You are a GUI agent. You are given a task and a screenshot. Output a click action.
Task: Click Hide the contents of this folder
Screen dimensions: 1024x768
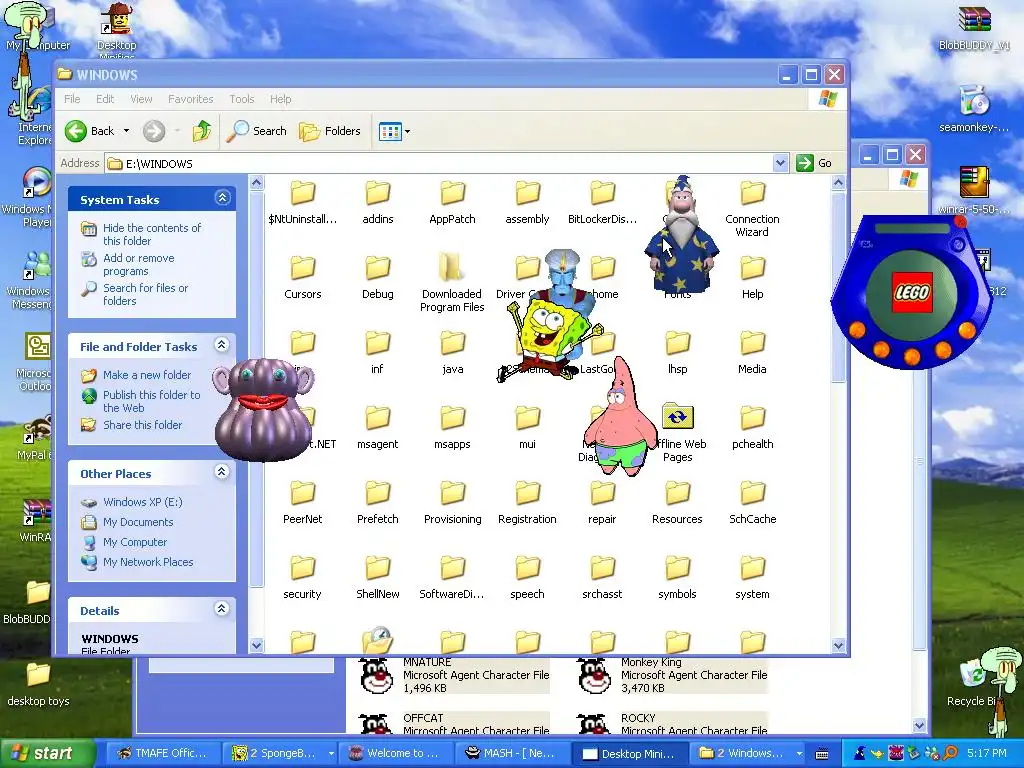[152, 234]
